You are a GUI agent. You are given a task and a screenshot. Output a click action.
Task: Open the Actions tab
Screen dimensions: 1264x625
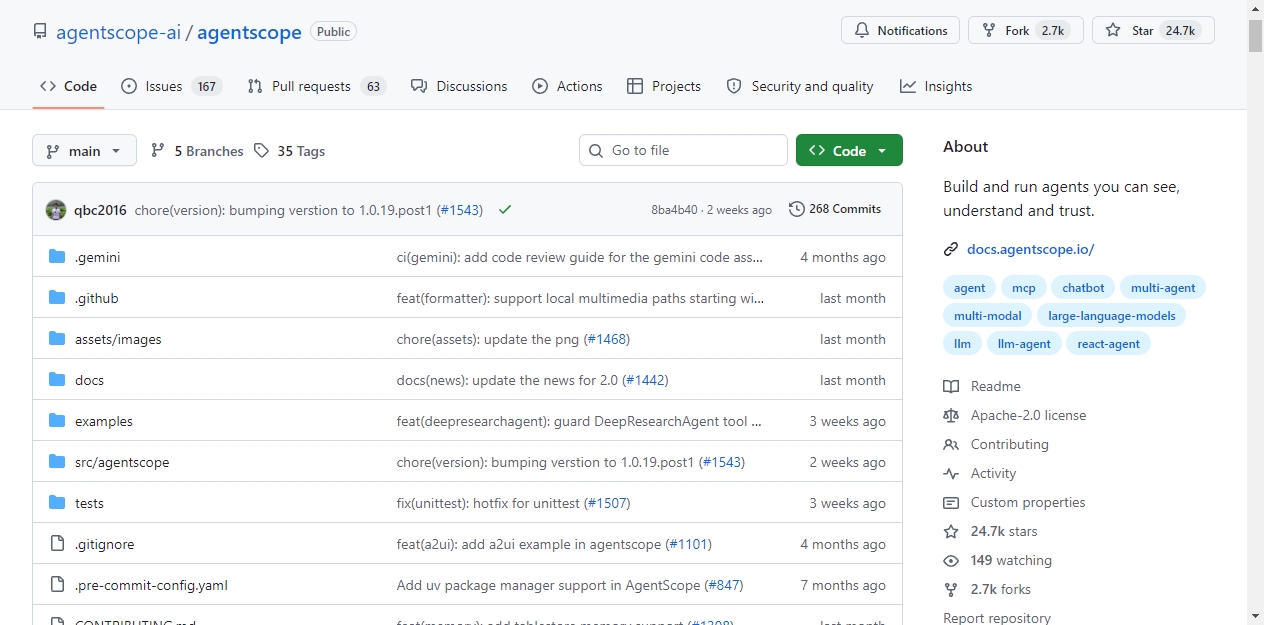click(567, 86)
